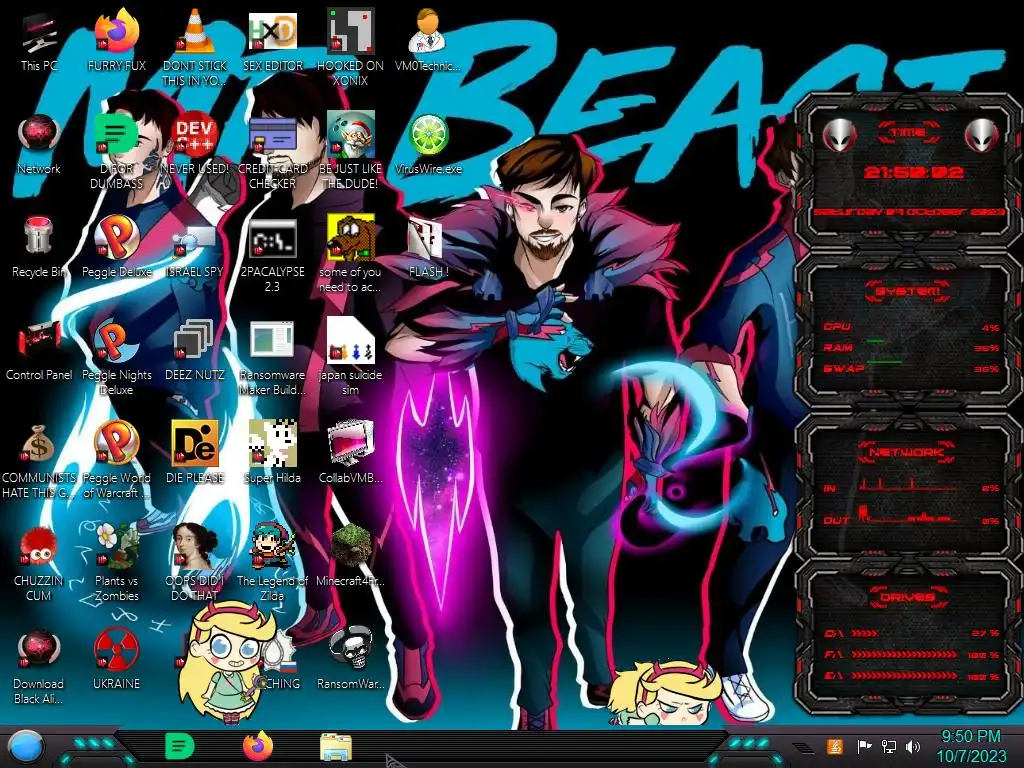Open File Explorer from the taskbar
The width and height of the screenshot is (1024, 768).
point(336,746)
